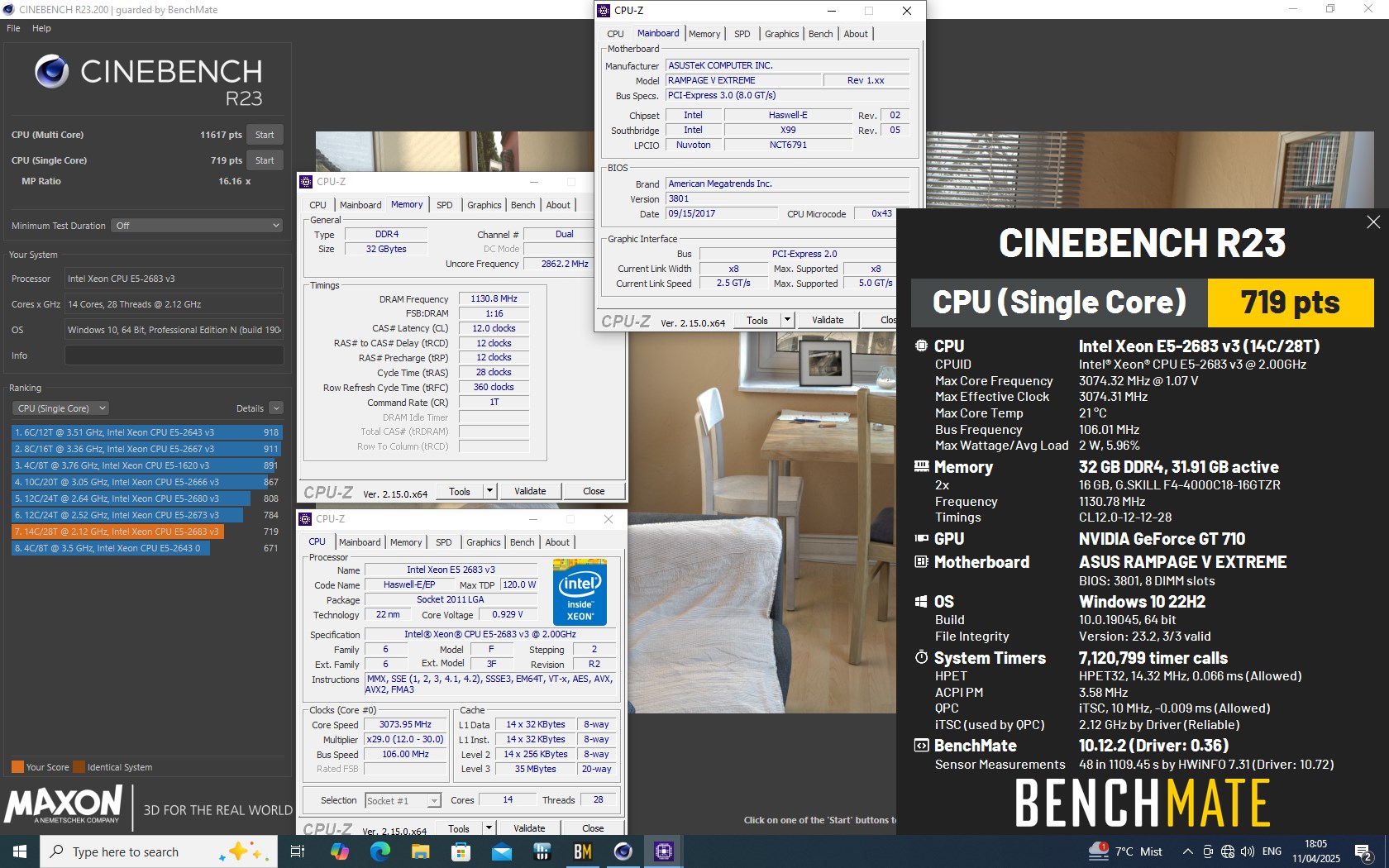
Task: Select ranking row Xeon E5-1620 v3 891
Action: click(146, 465)
